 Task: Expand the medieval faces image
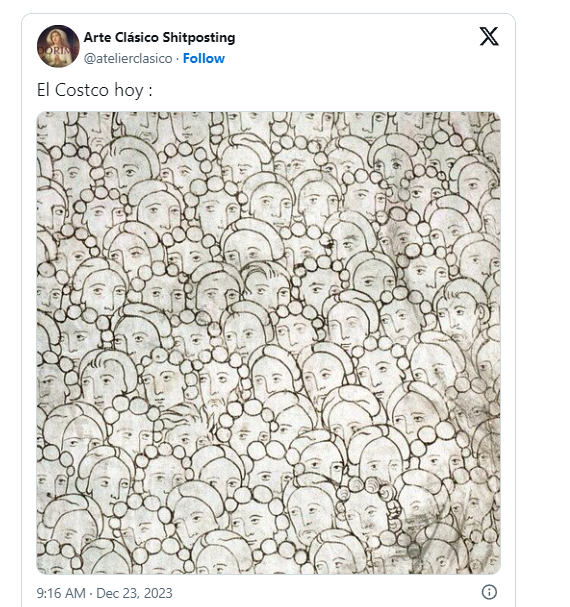[x=268, y=343]
